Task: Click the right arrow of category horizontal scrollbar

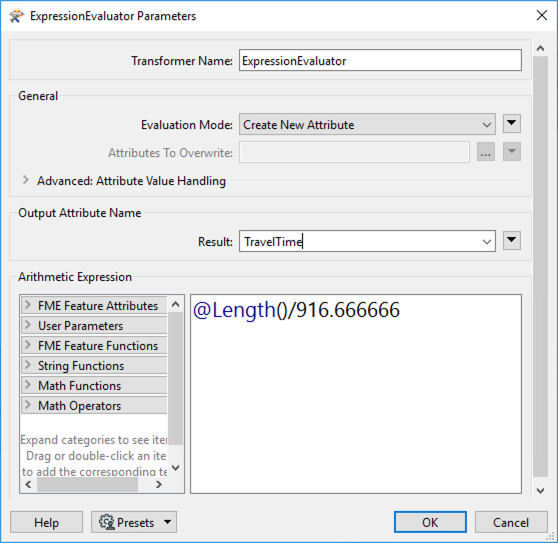Action: (x=159, y=484)
